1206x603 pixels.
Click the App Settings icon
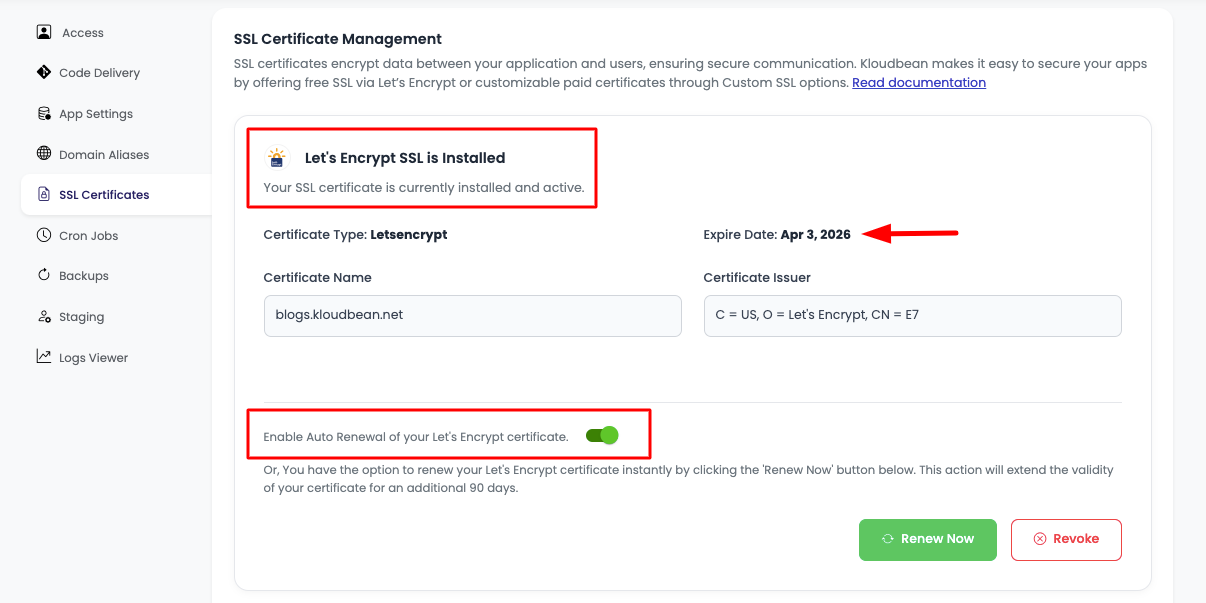(43, 113)
